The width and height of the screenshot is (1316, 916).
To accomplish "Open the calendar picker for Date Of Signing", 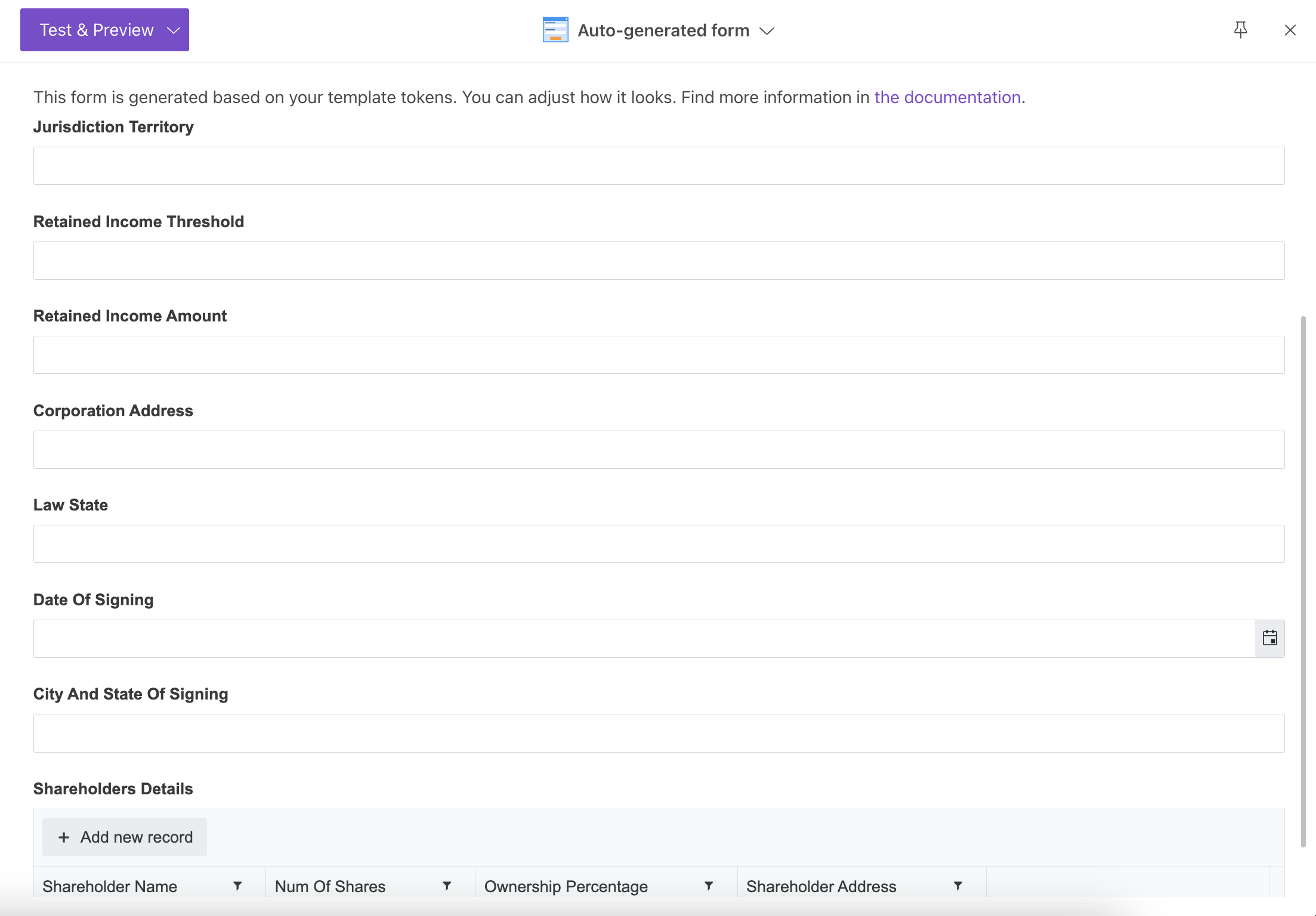I will point(1269,638).
